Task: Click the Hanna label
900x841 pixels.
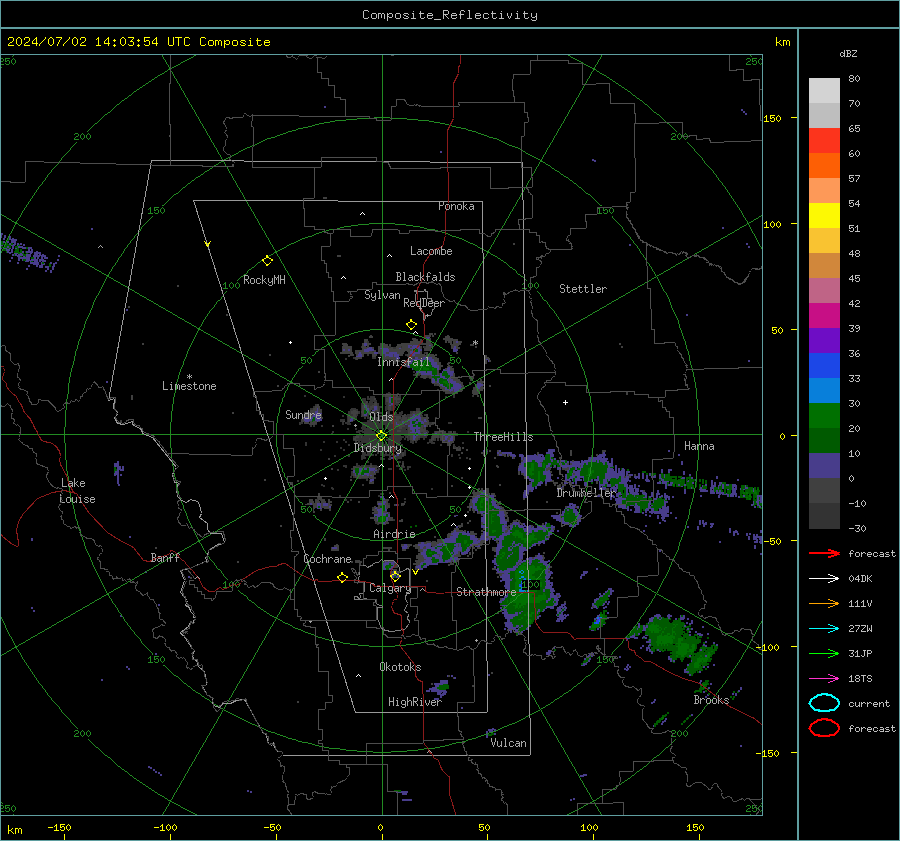Action: tap(699, 446)
